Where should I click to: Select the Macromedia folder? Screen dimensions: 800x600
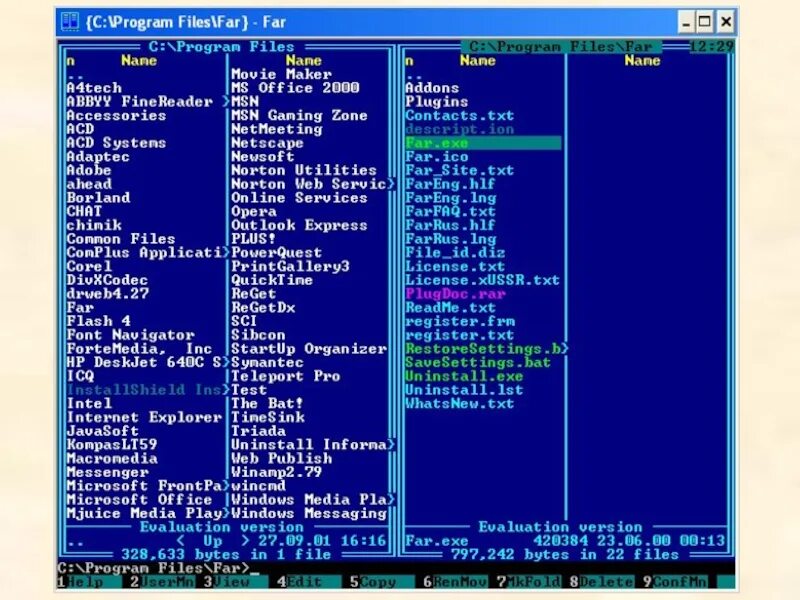coord(112,459)
